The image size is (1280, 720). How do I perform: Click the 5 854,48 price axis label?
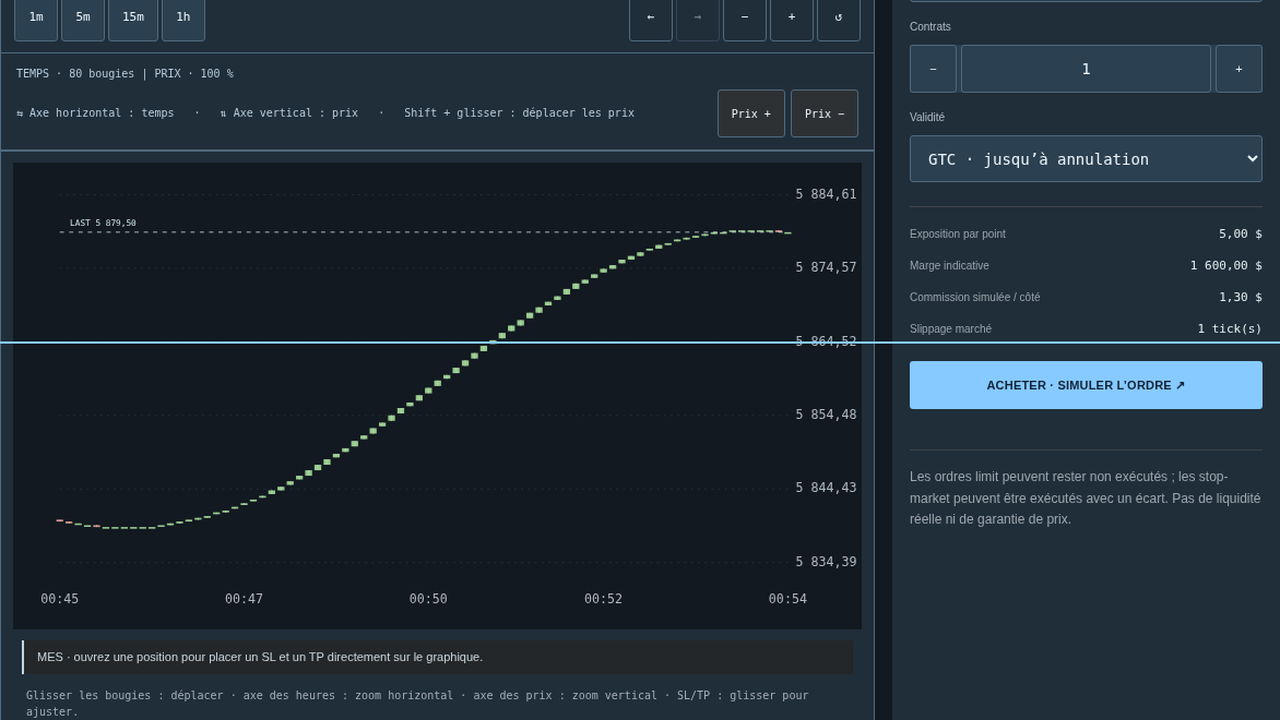click(x=826, y=414)
